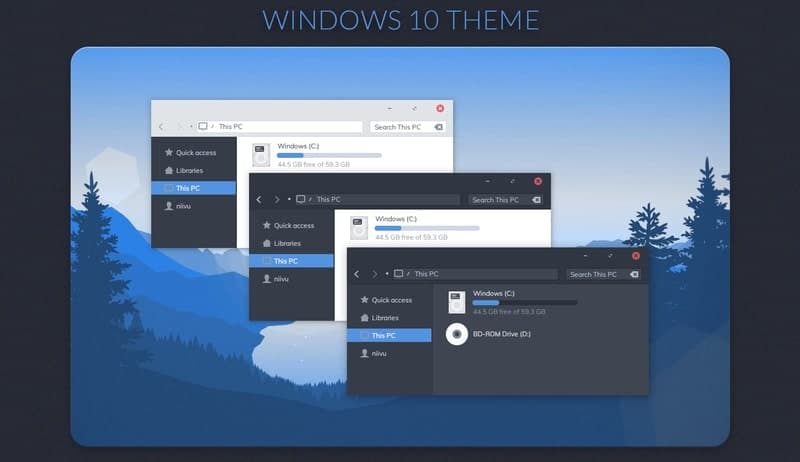
Task: Maximize the middle window
Action: pos(512,181)
